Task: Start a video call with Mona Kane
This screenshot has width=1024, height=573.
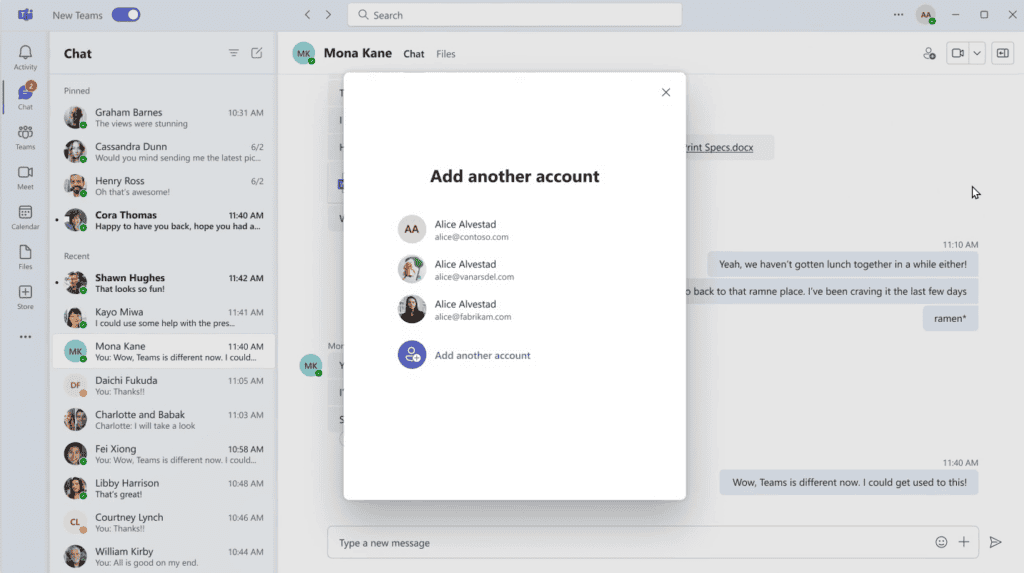Action: pos(957,54)
